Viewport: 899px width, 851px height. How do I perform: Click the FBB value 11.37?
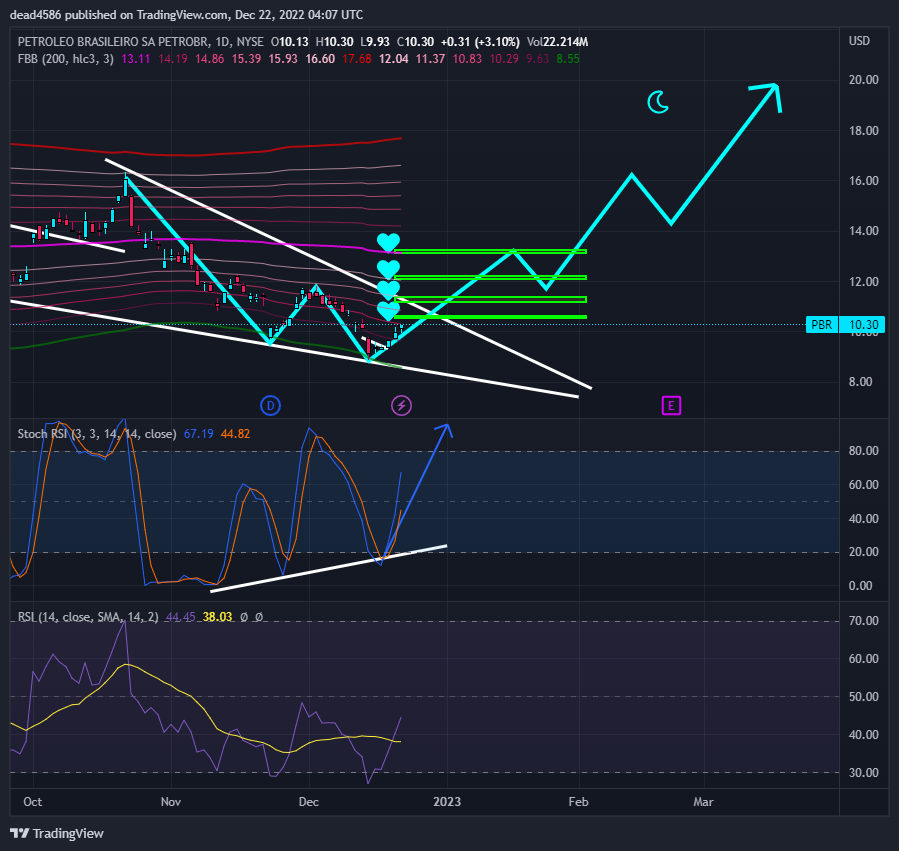(x=430, y=58)
